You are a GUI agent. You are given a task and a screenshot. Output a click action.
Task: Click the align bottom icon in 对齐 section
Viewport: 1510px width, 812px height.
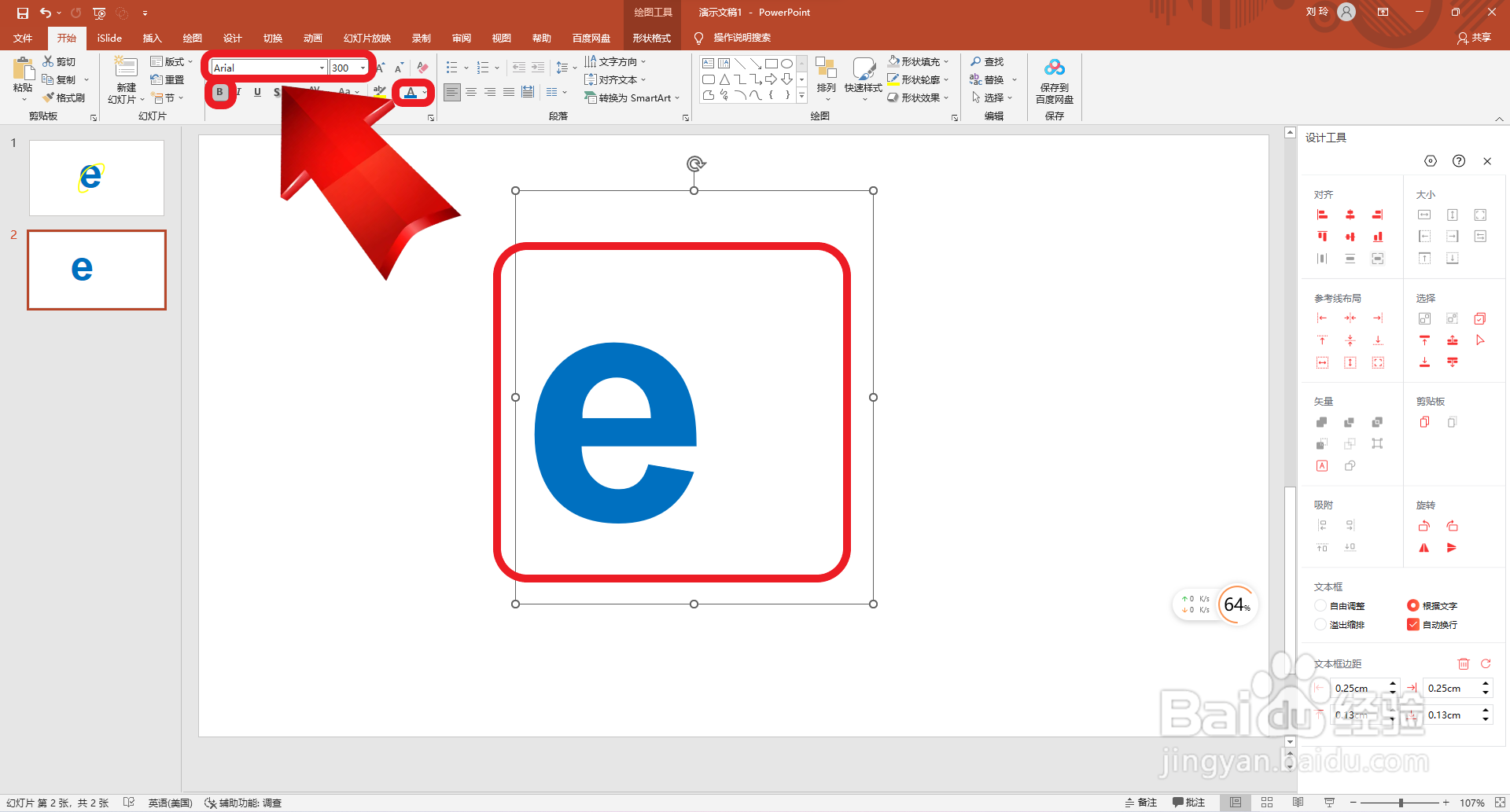[x=1378, y=237]
